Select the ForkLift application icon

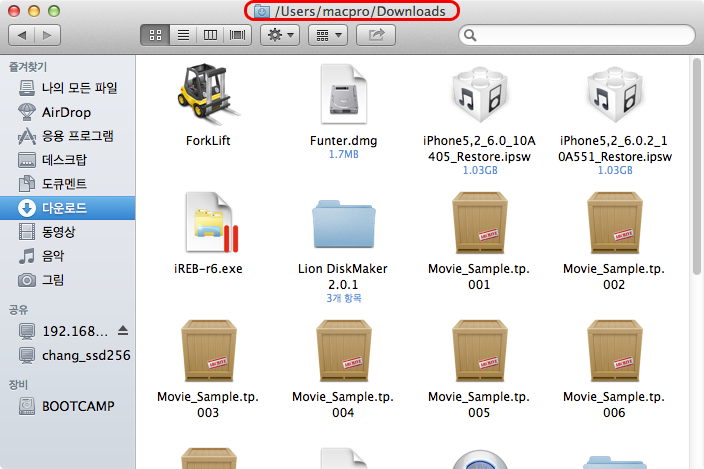[x=208, y=94]
